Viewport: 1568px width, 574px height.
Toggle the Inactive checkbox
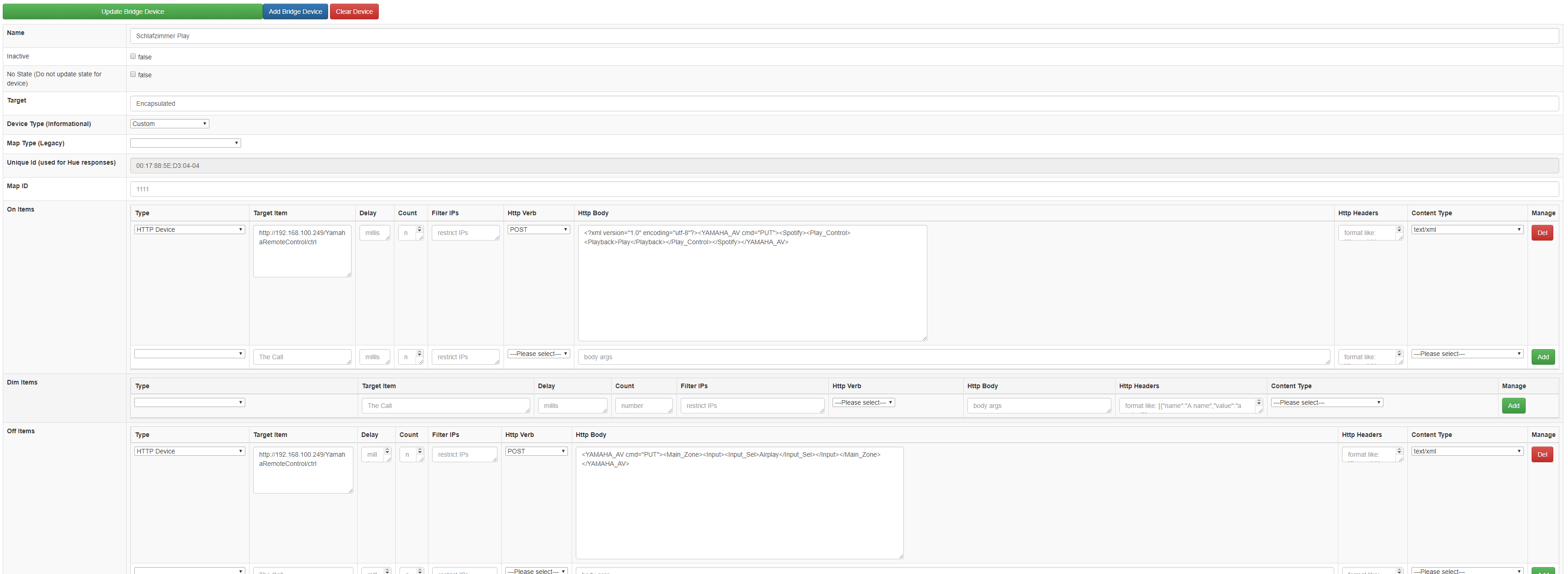(x=133, y=57)
